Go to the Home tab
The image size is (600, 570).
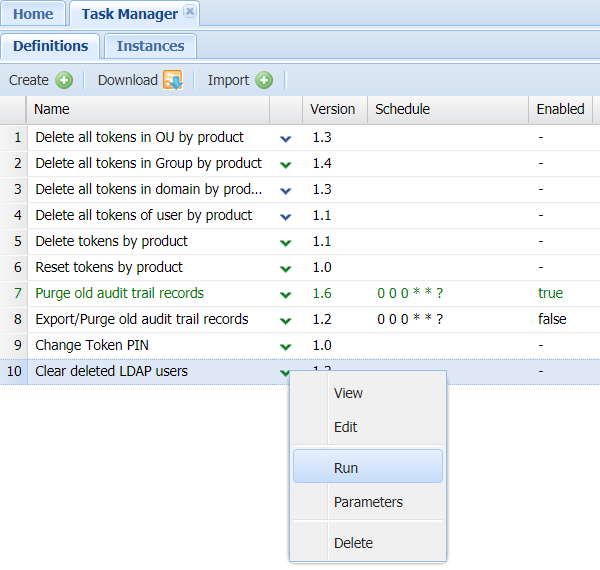[x=33, y=14]
